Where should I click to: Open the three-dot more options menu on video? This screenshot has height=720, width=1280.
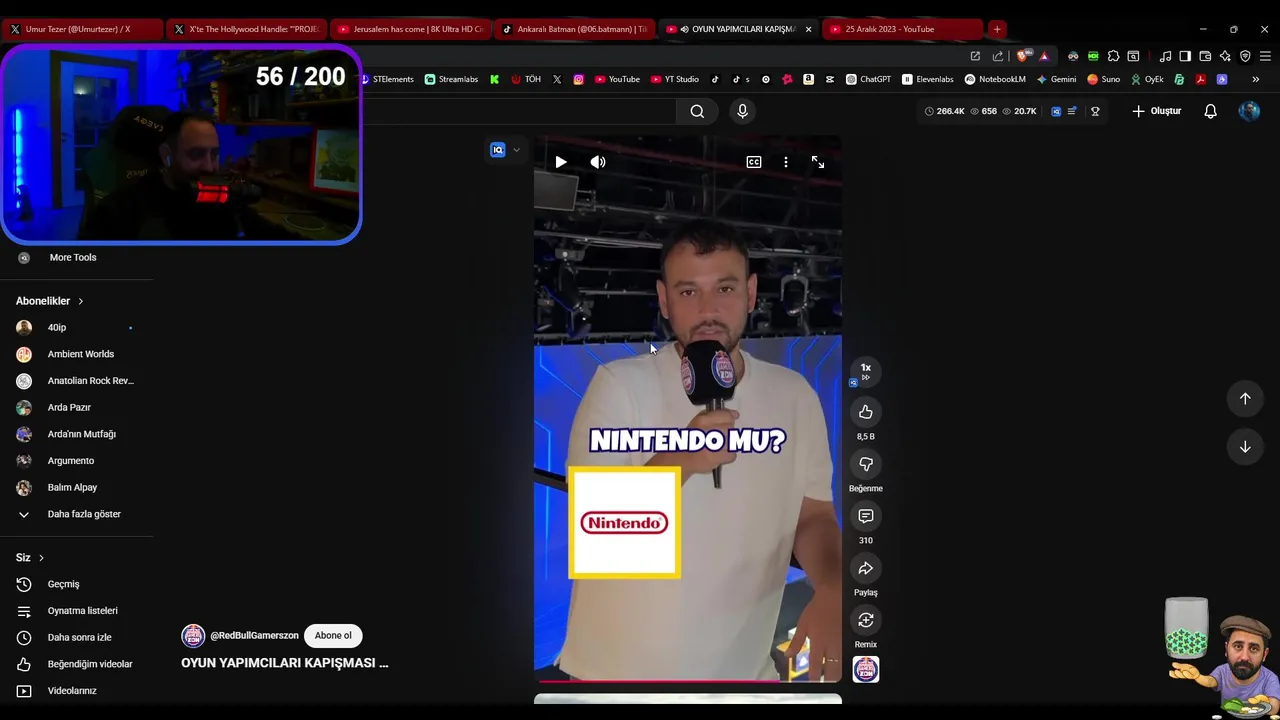[786, 162]
